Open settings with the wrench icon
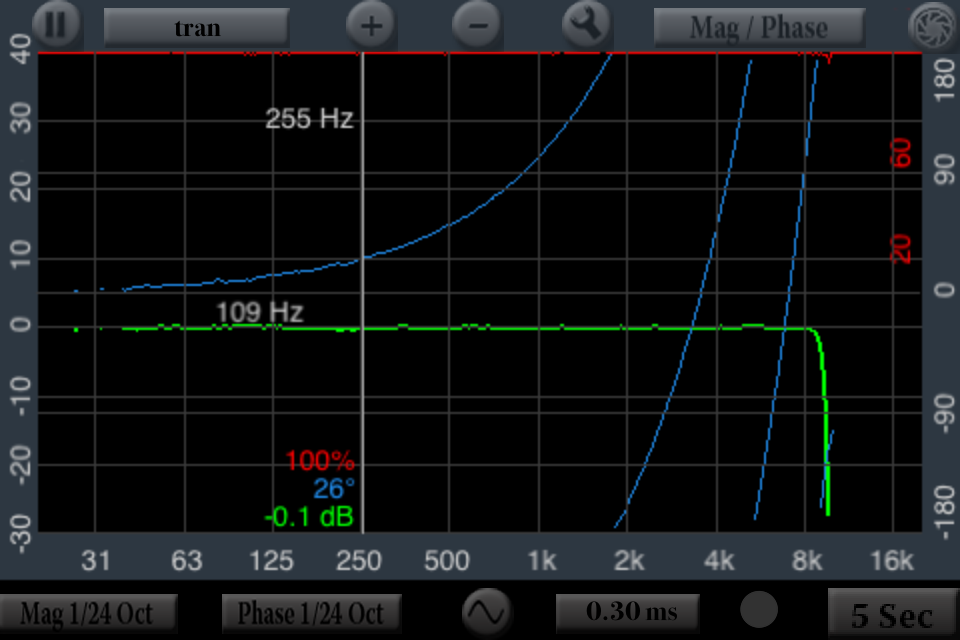This screenshot has width=960, height=640. [586, 24]
